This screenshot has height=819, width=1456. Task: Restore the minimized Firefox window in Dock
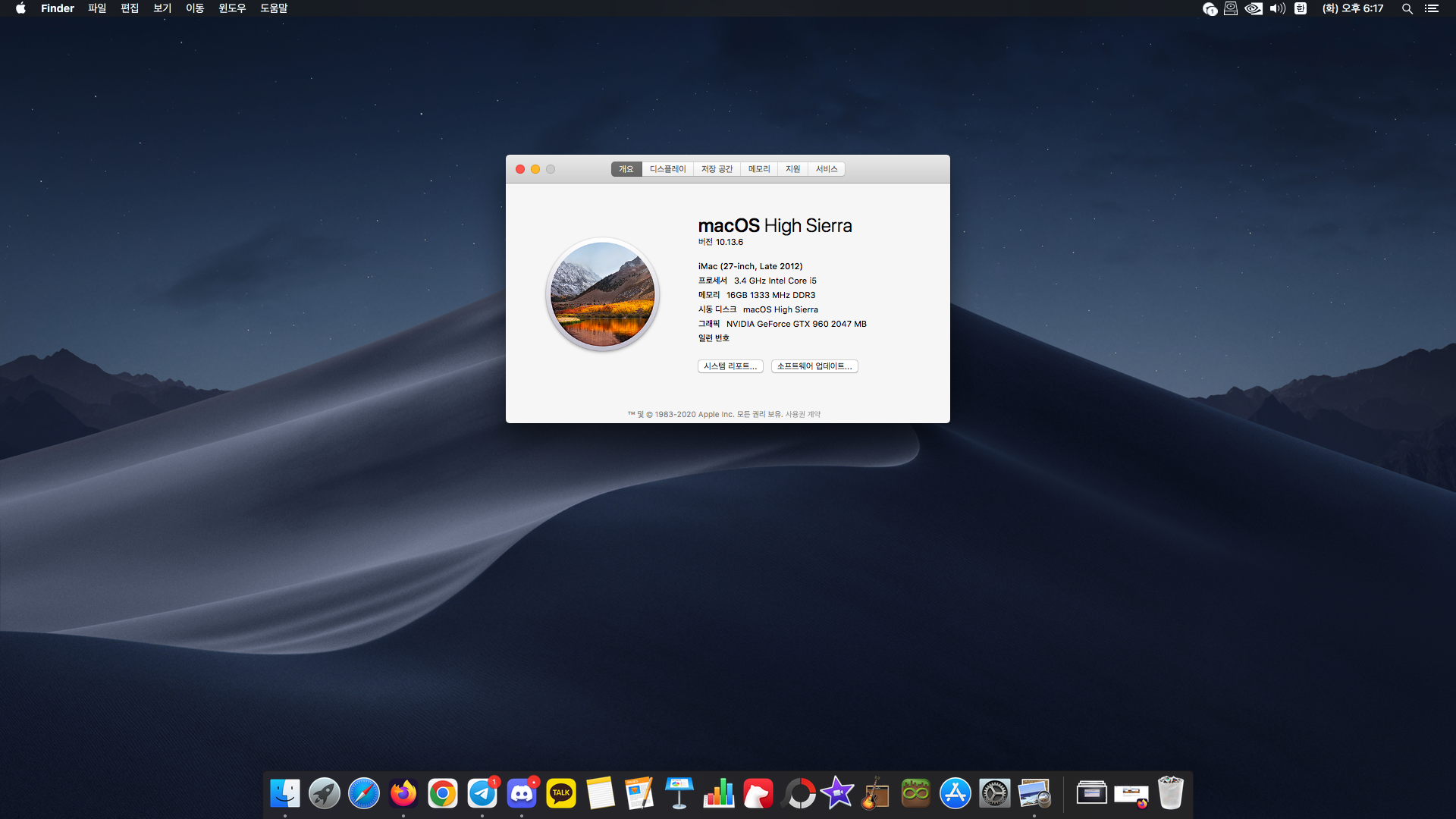point(1131,796)
